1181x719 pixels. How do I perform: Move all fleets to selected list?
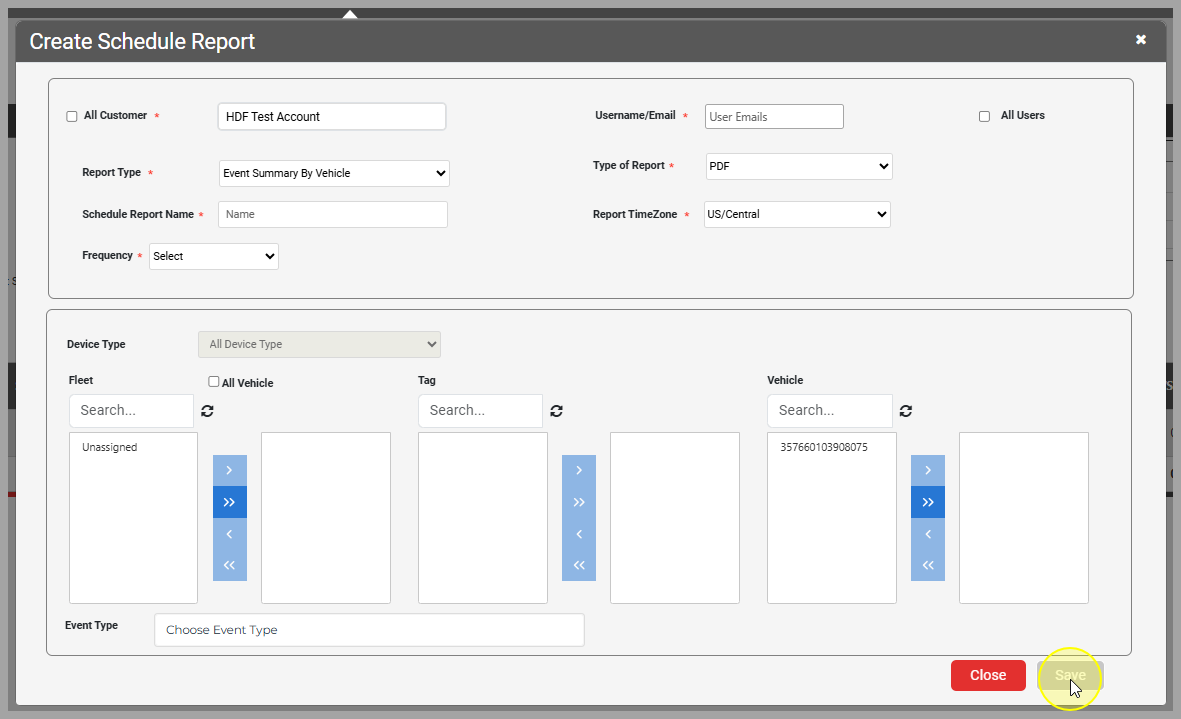tap(230, 502)
